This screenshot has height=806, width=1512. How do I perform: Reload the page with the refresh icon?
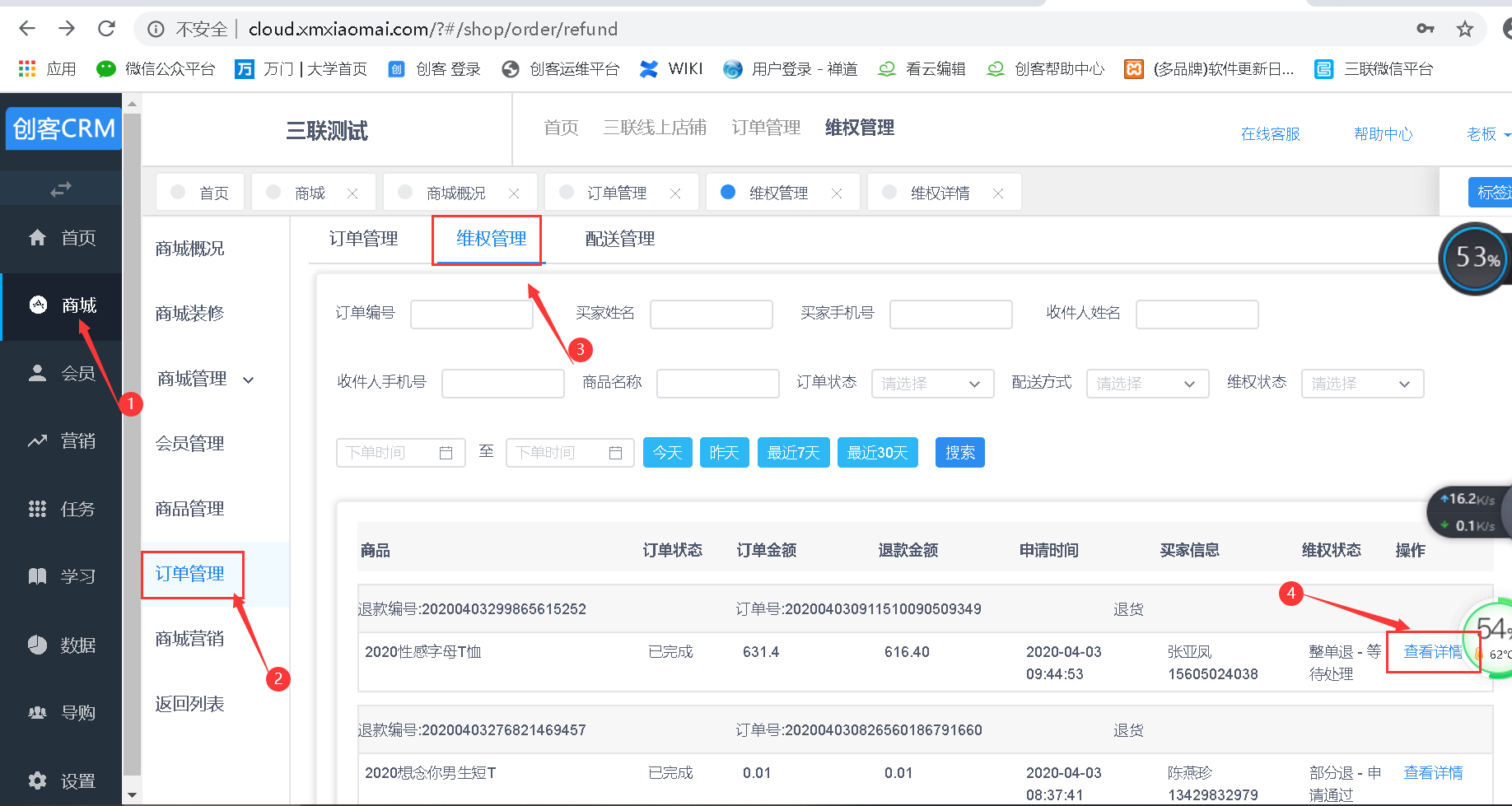[106, 29]
